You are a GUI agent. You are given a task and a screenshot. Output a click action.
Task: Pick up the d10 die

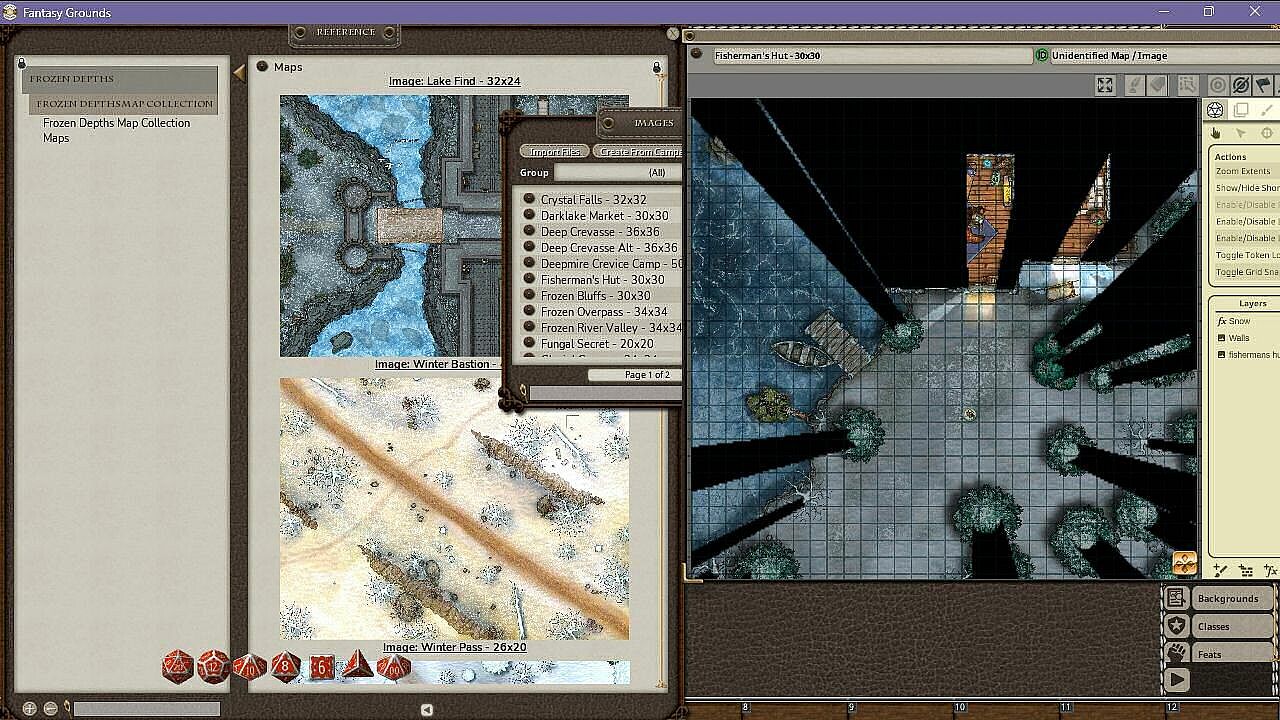pyautogui.click(x=249, y=667)
